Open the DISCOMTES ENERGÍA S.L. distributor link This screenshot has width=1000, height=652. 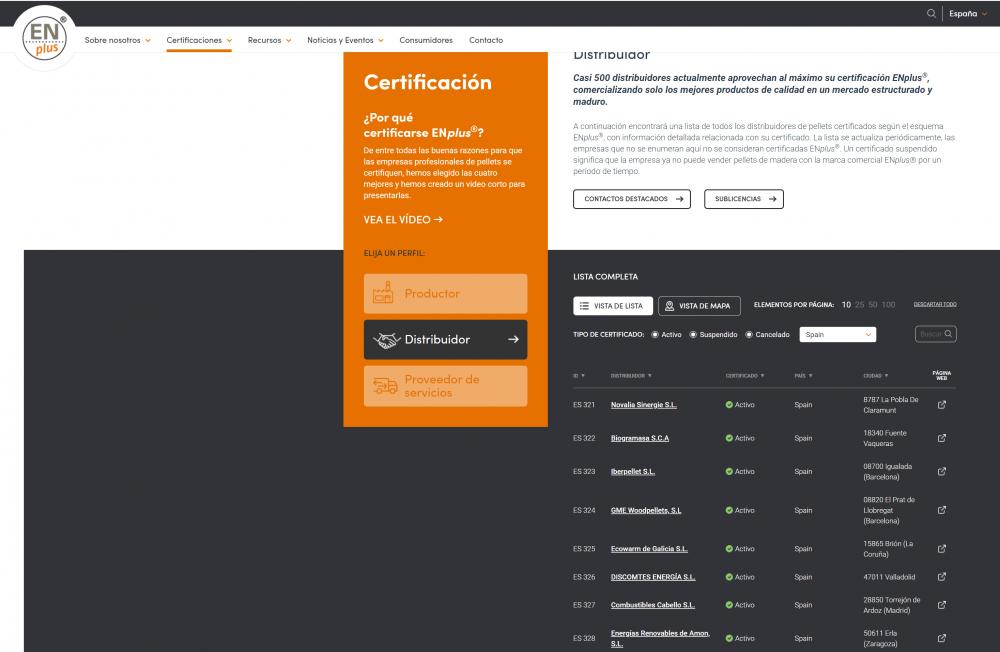(x=653, y=577)
